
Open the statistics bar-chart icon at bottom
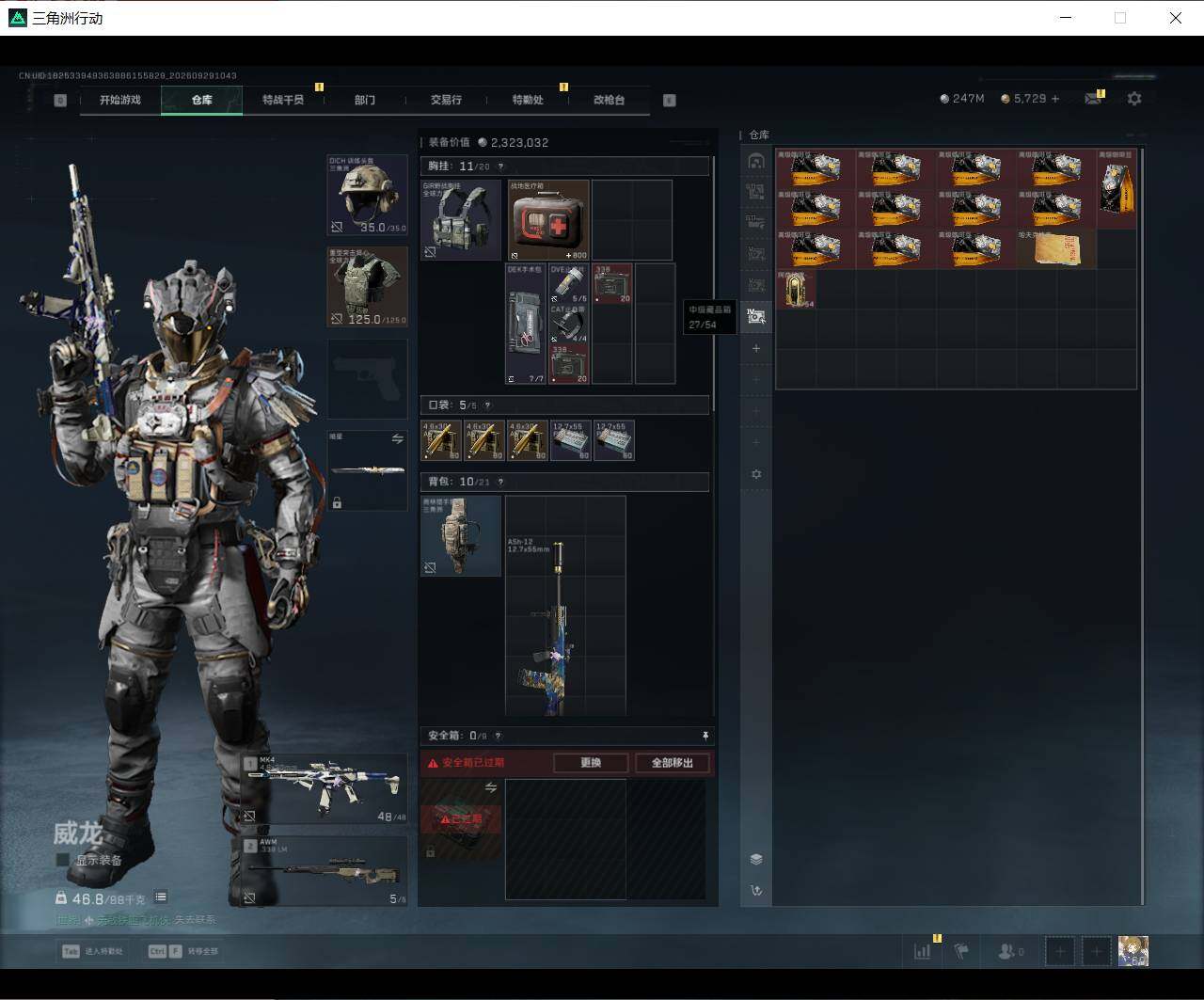[922, 951]
